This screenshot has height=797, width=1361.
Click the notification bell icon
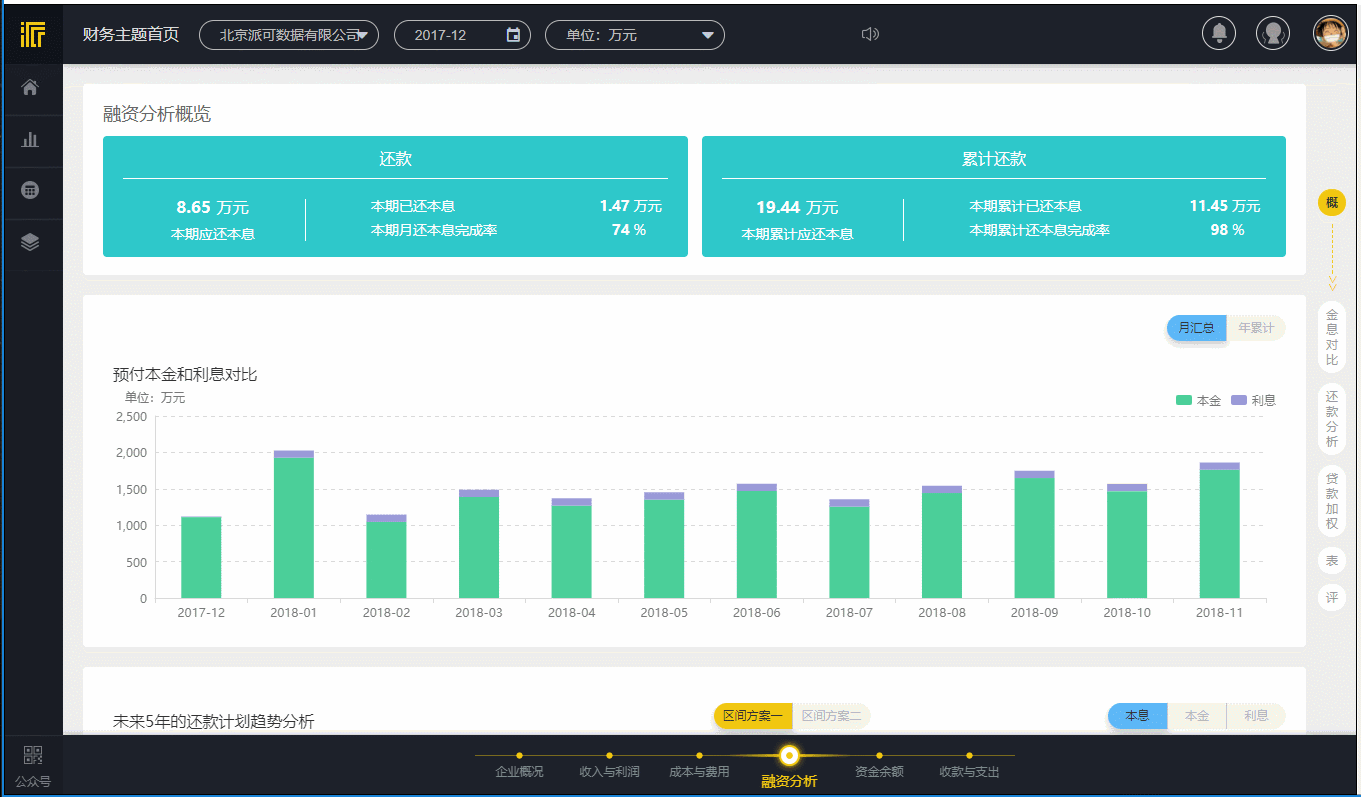coord(1218,34)
